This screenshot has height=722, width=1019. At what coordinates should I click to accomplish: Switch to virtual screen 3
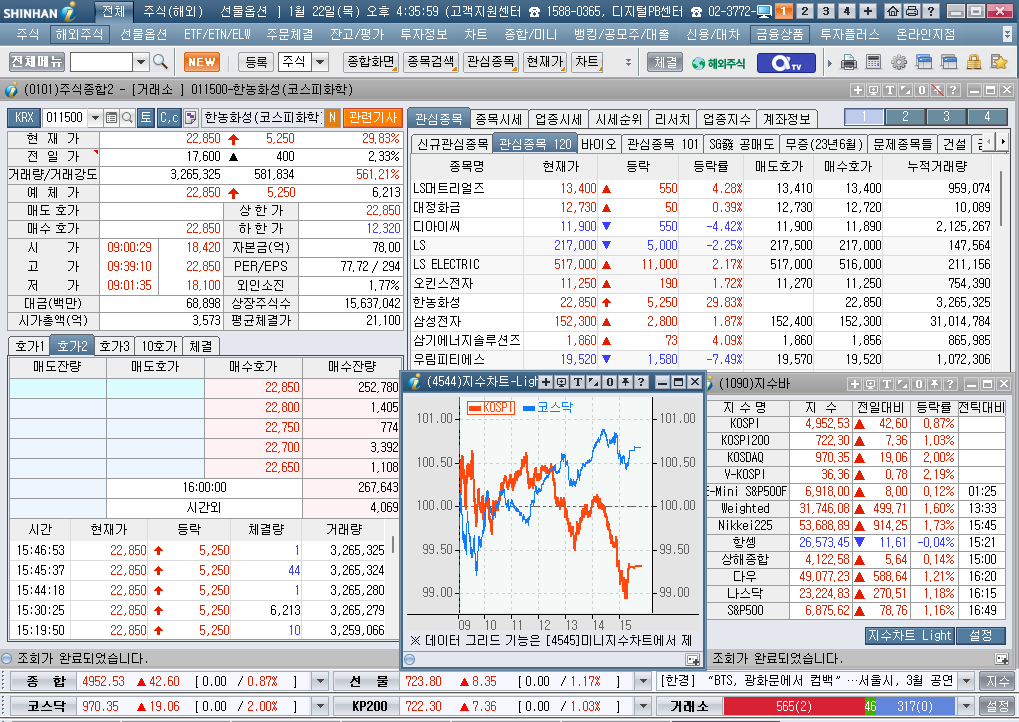coord(825,11)
